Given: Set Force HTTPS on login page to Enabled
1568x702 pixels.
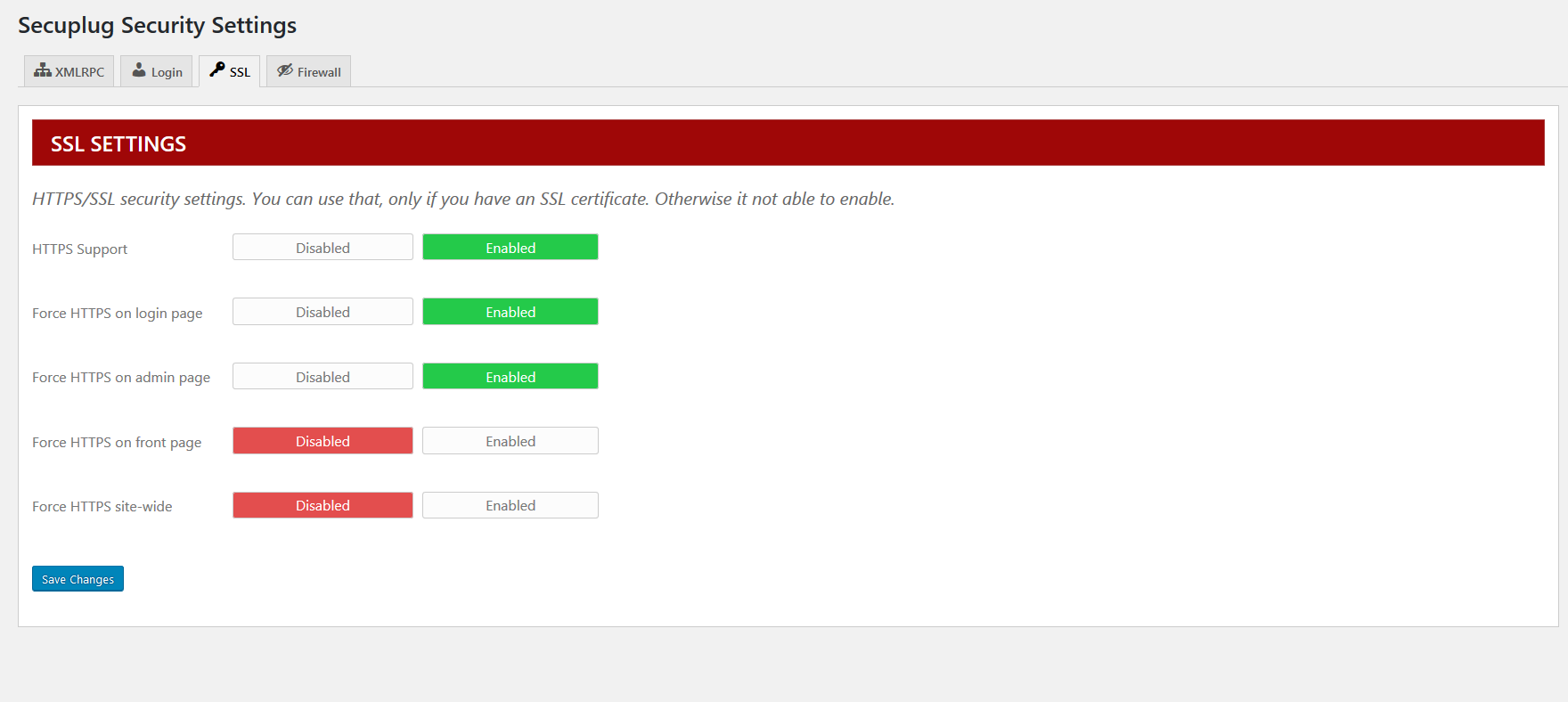Looking at the screenshot, I should pyautogui.click(x=510, y=312).
